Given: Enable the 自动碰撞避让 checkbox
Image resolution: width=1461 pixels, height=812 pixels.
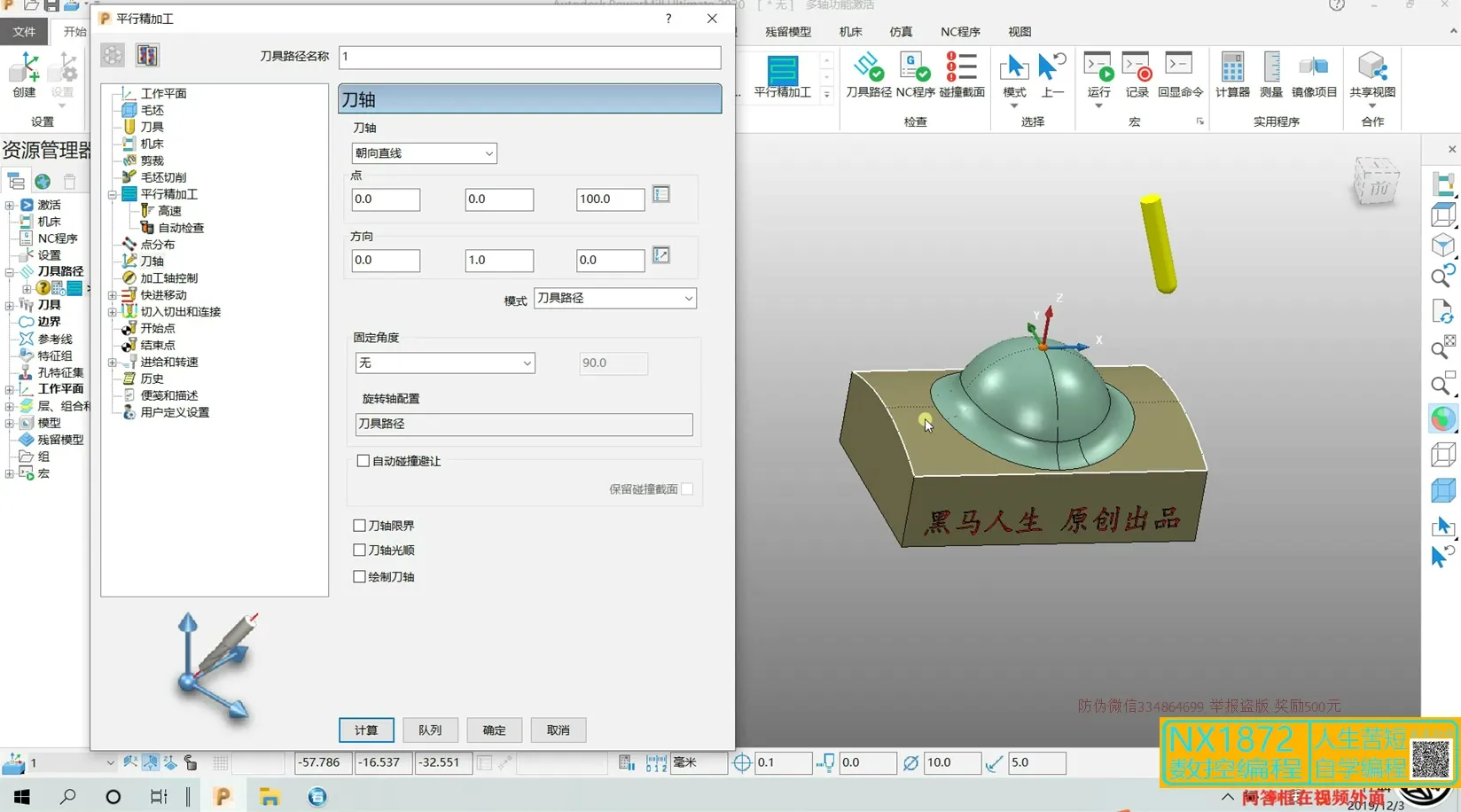Looking at the screenshot, I should pyautogui.click(x=363, y=461).
